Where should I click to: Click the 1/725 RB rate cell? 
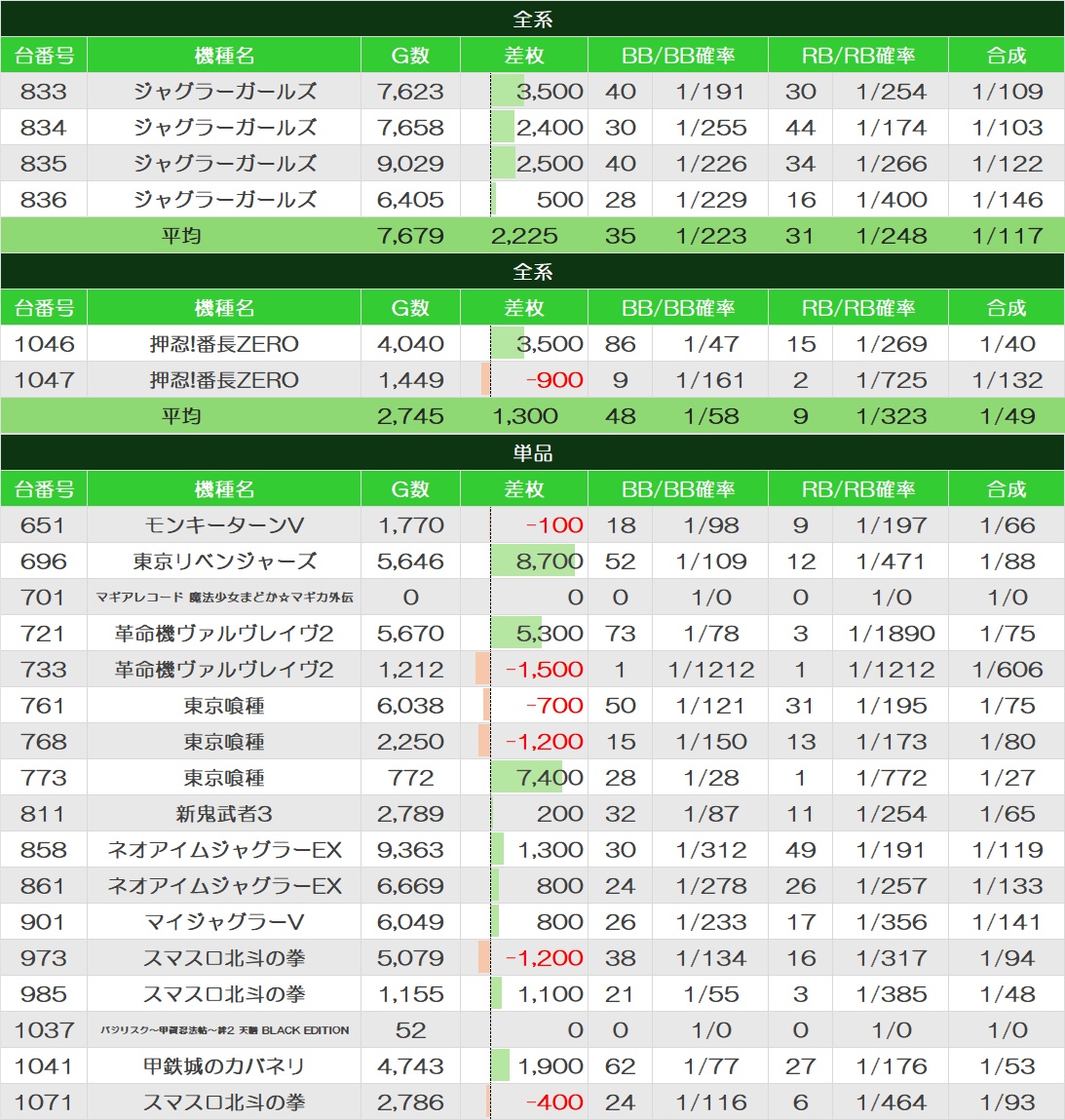coord(891,380)
